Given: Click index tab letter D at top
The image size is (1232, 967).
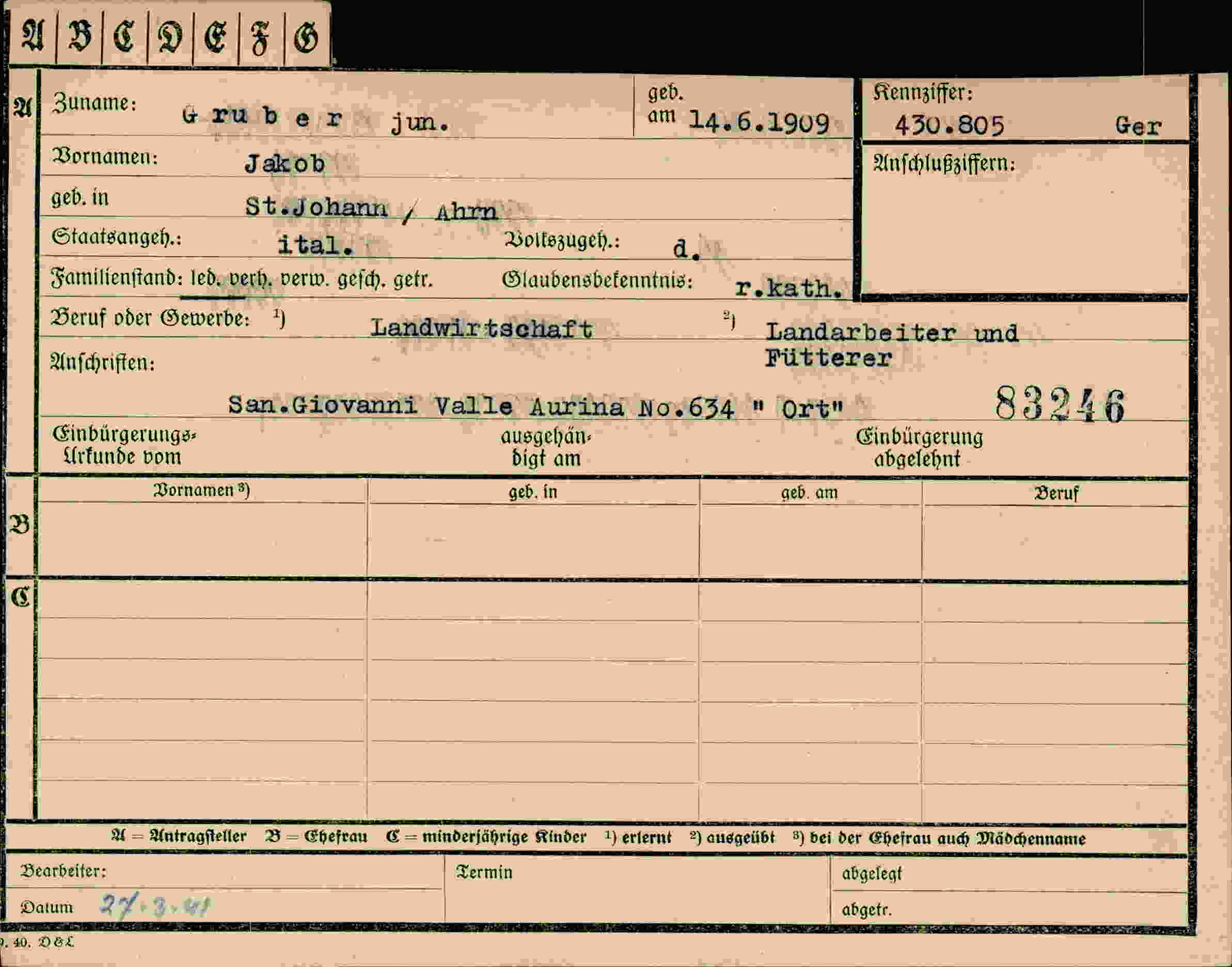Looking at the screenshot, I should click(x=170, y=38).
